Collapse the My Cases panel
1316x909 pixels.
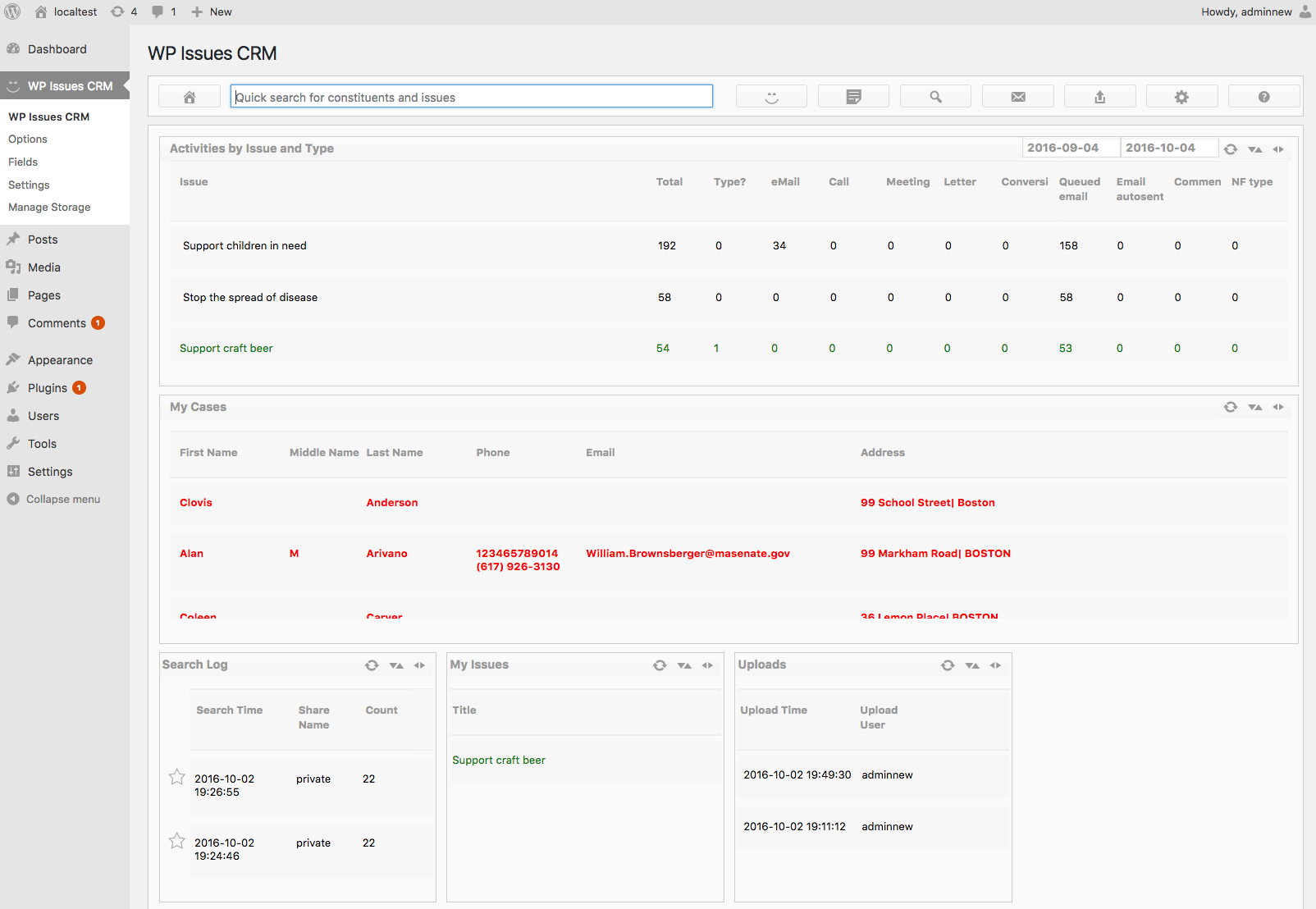click(1255, 407)
